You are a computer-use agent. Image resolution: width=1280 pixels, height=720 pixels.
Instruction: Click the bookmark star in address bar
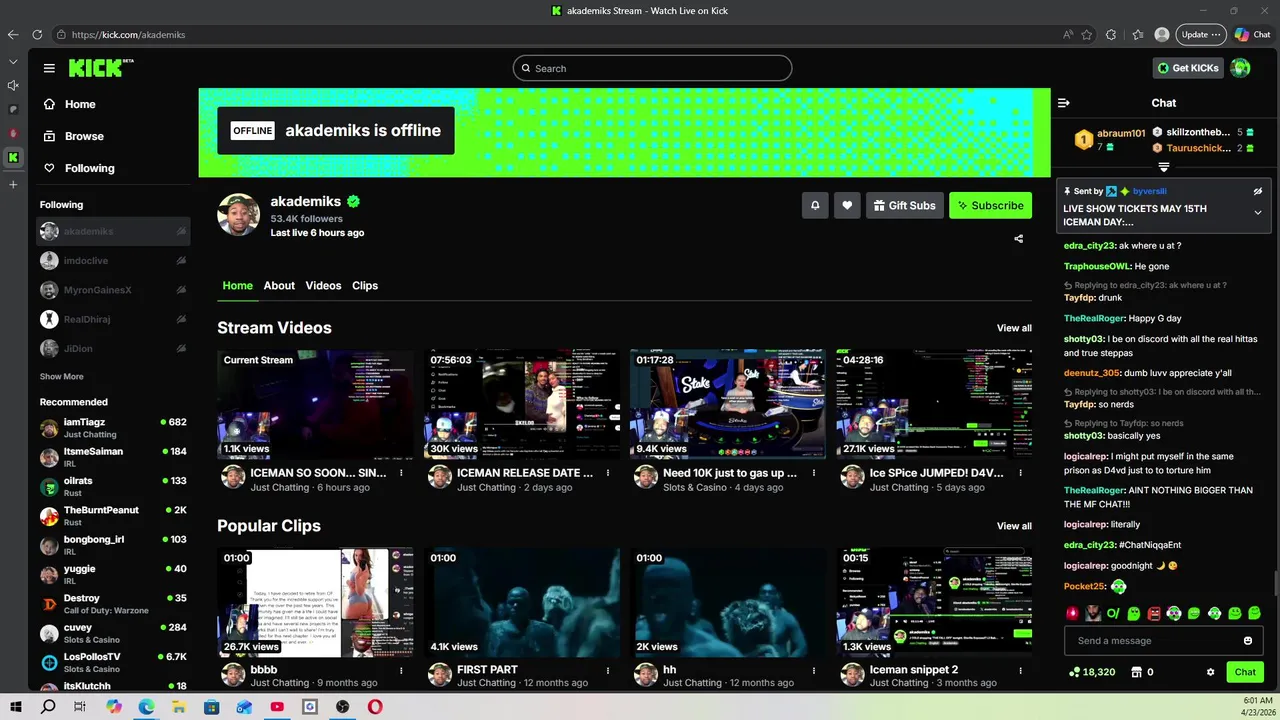1087,35
